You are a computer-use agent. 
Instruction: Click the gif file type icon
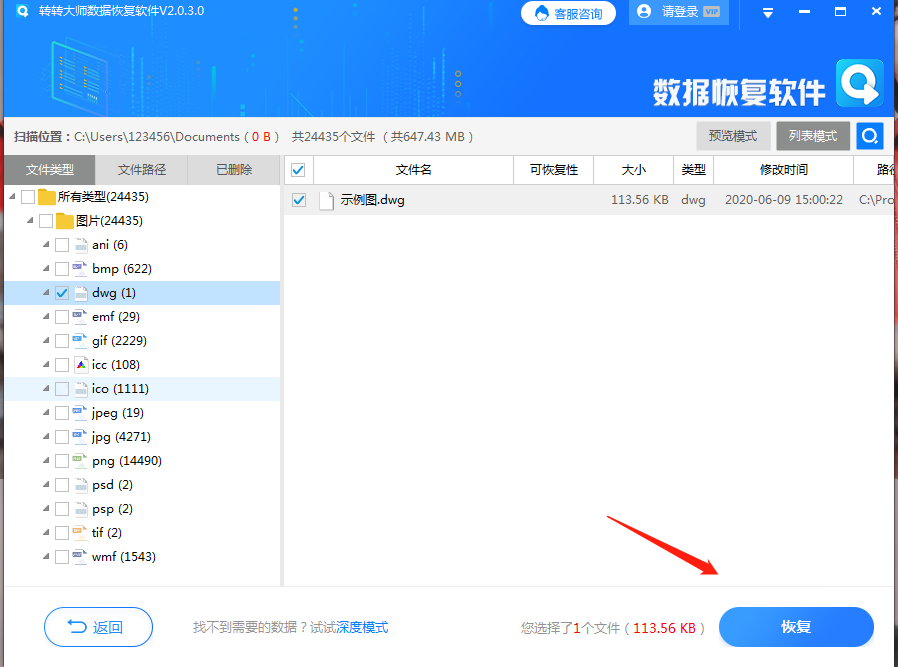80,341
